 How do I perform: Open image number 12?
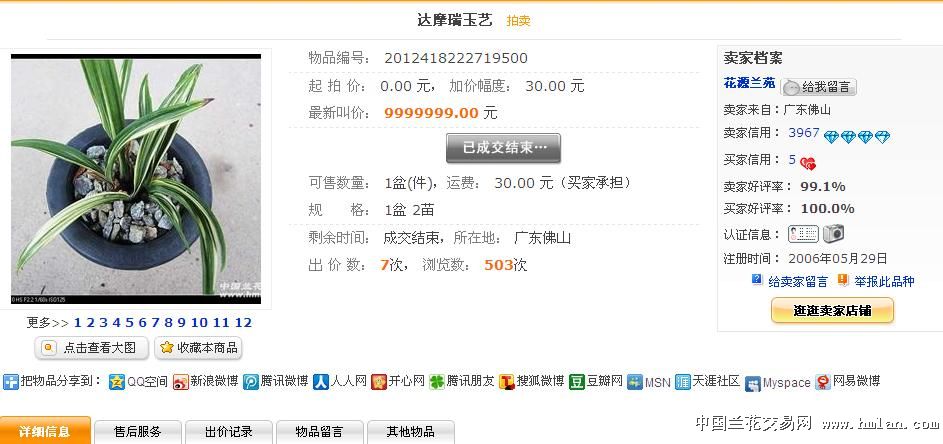point(243,322)
